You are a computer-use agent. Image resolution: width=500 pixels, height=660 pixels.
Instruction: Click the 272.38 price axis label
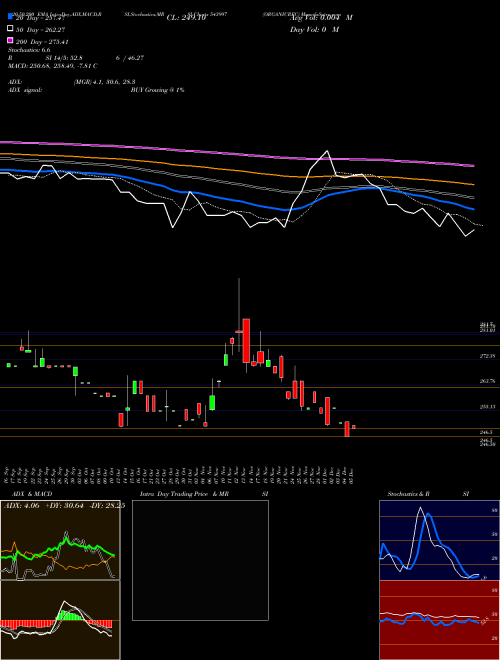click(x=488, y=356)
